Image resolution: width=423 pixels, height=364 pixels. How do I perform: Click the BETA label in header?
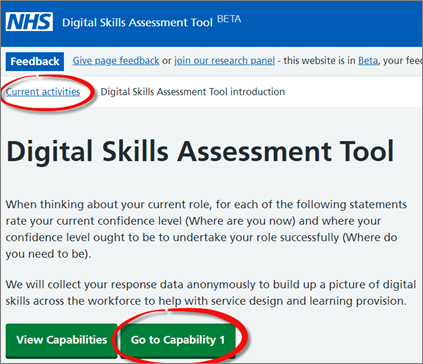(229, 19)
